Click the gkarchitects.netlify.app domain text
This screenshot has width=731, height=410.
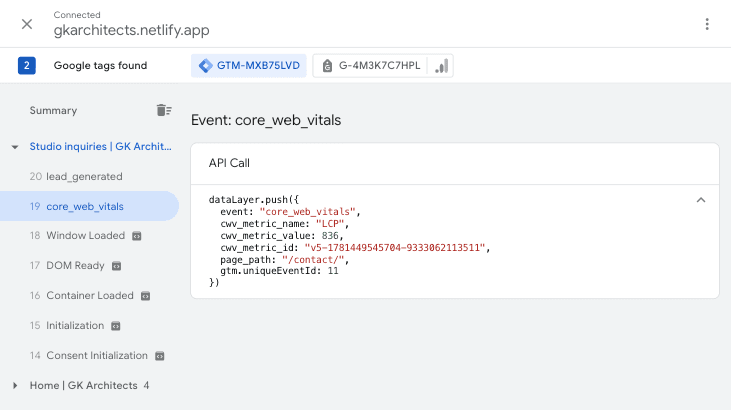click(131, 30)
